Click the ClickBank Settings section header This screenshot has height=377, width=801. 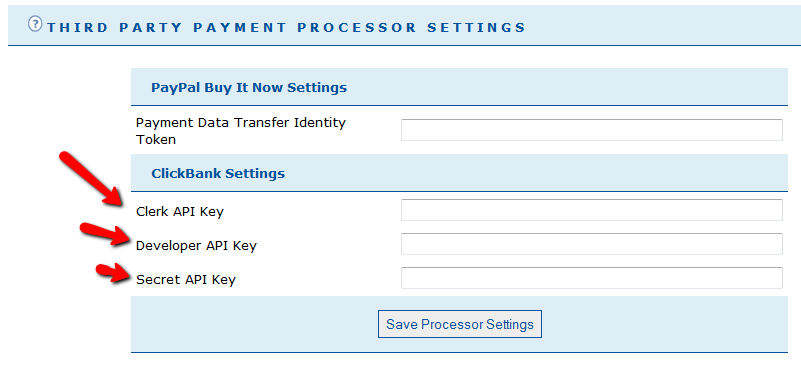[x=218, y=174]
